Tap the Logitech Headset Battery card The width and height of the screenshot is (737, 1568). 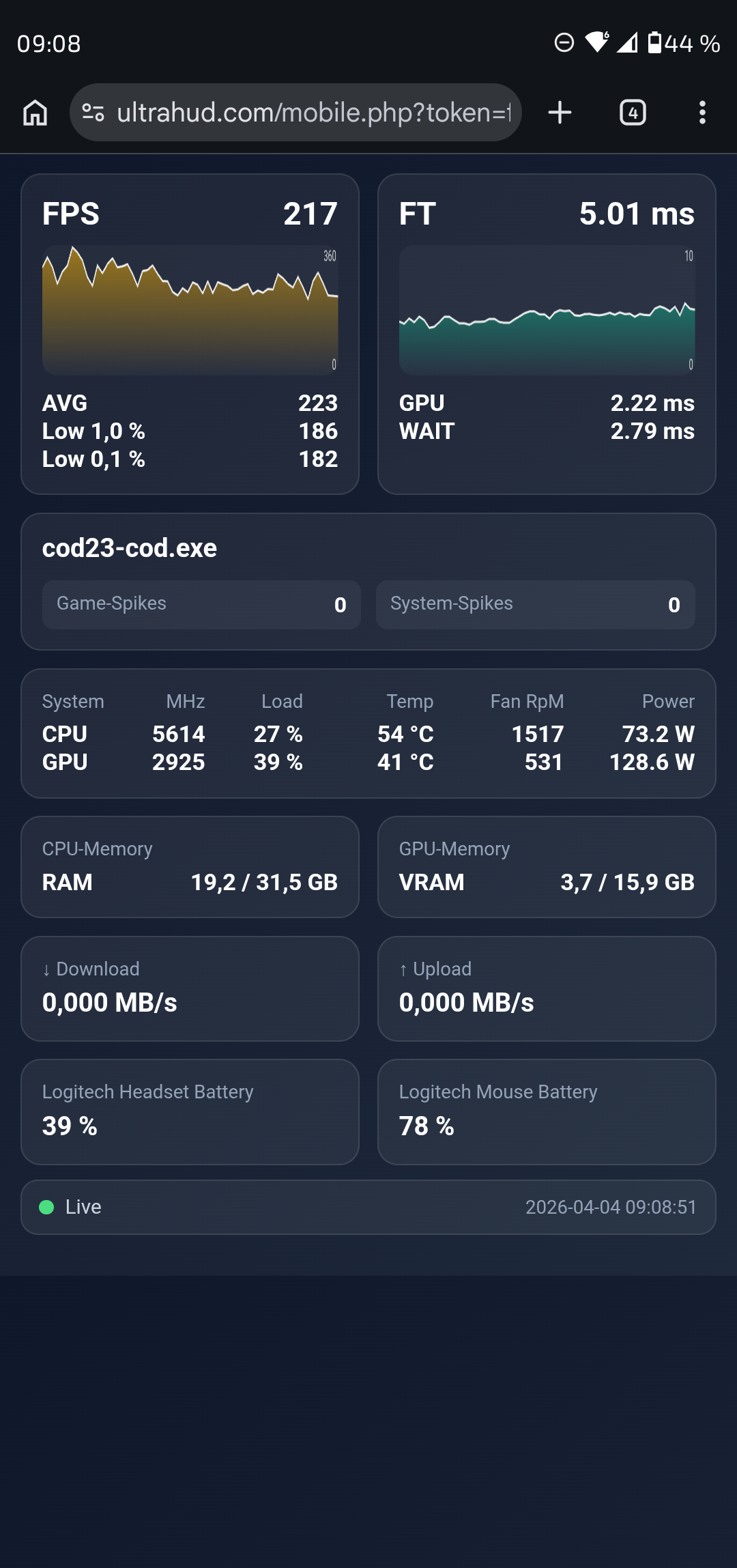coord(190,1111)
